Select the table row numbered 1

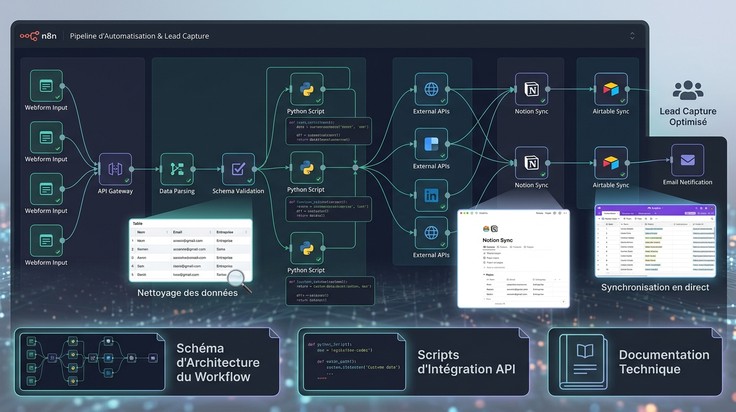(191, 241)
